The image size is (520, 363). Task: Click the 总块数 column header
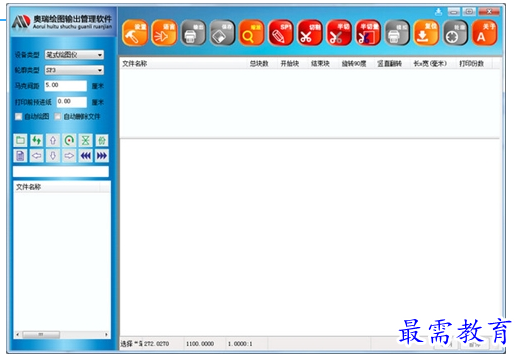pyautogui.click(x=259, y=63)
